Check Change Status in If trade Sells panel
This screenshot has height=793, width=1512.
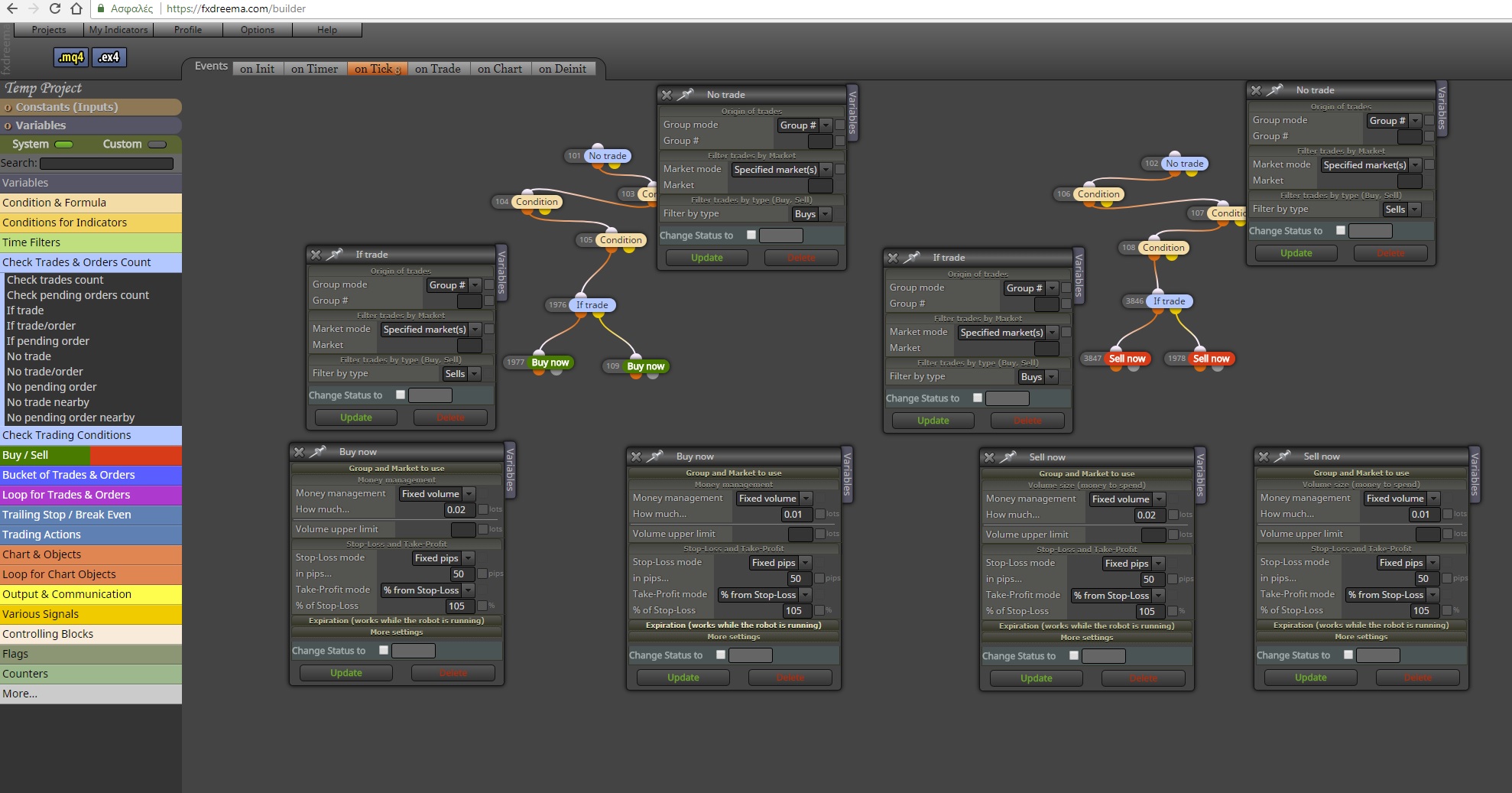pos(401,395)
